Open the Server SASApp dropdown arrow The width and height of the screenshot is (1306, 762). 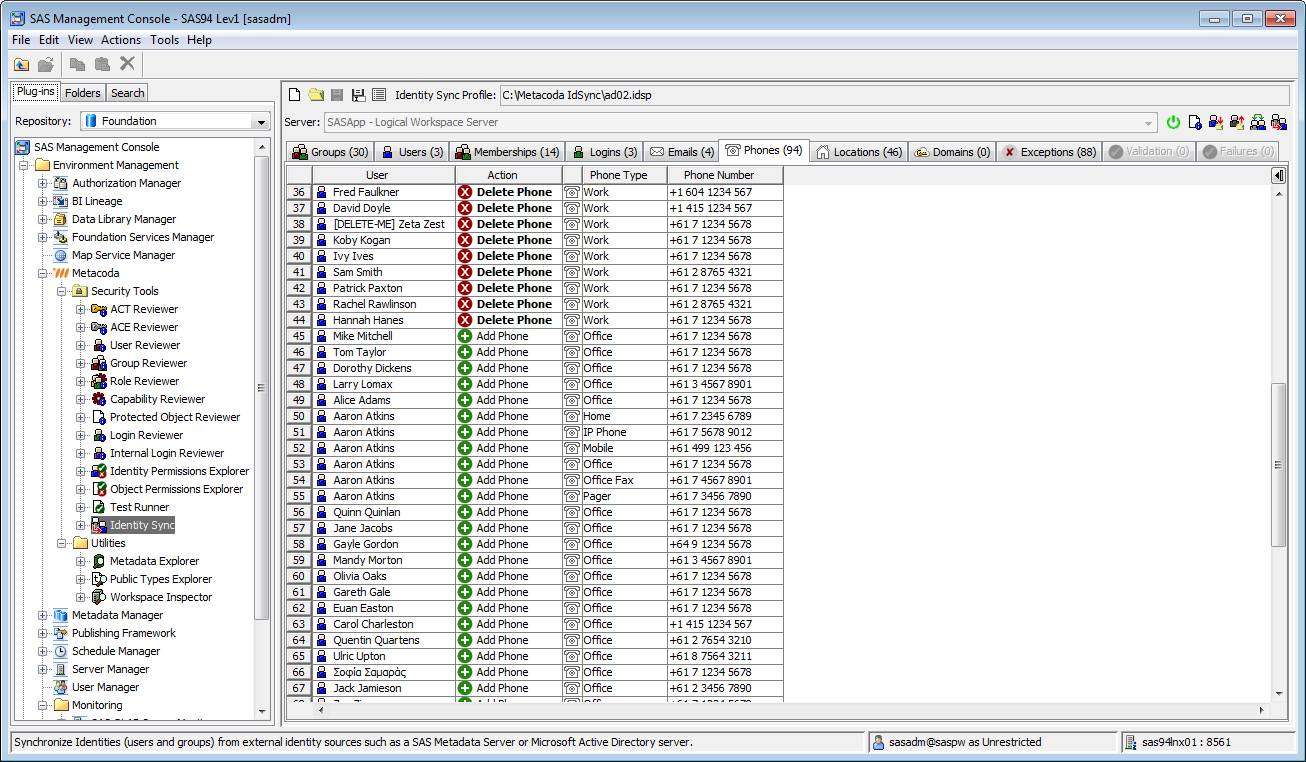1150,122
